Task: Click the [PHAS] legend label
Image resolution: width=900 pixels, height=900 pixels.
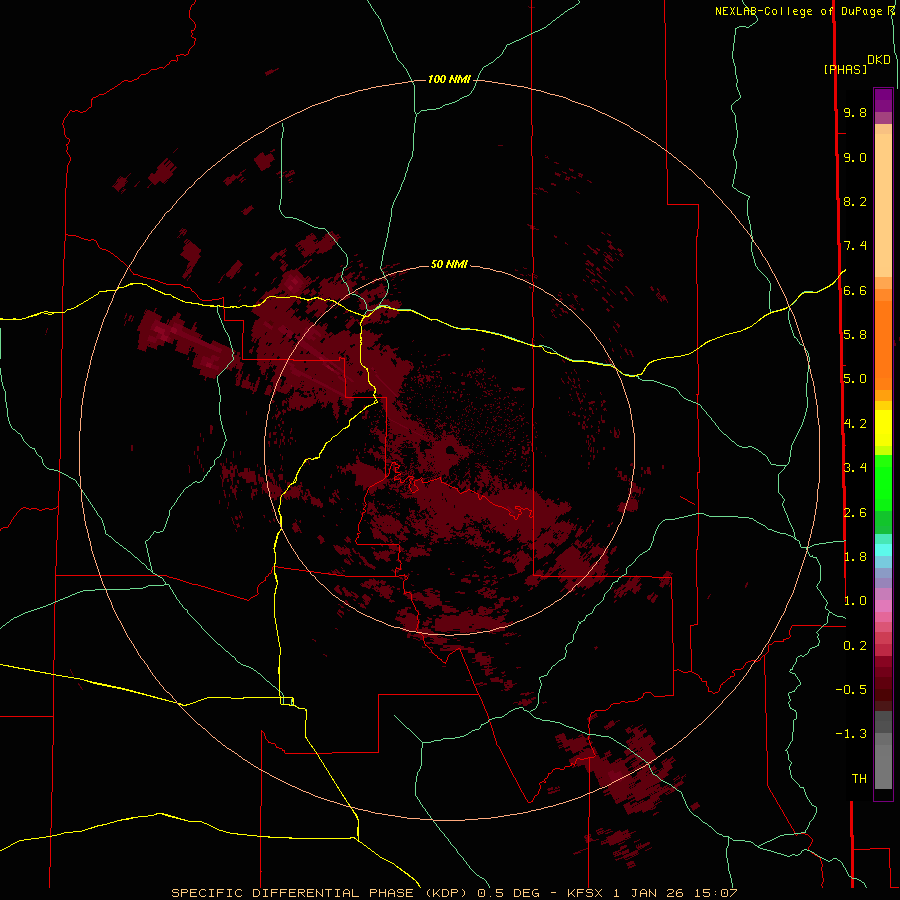Action: pyautogui.click(x=845, y=70)
